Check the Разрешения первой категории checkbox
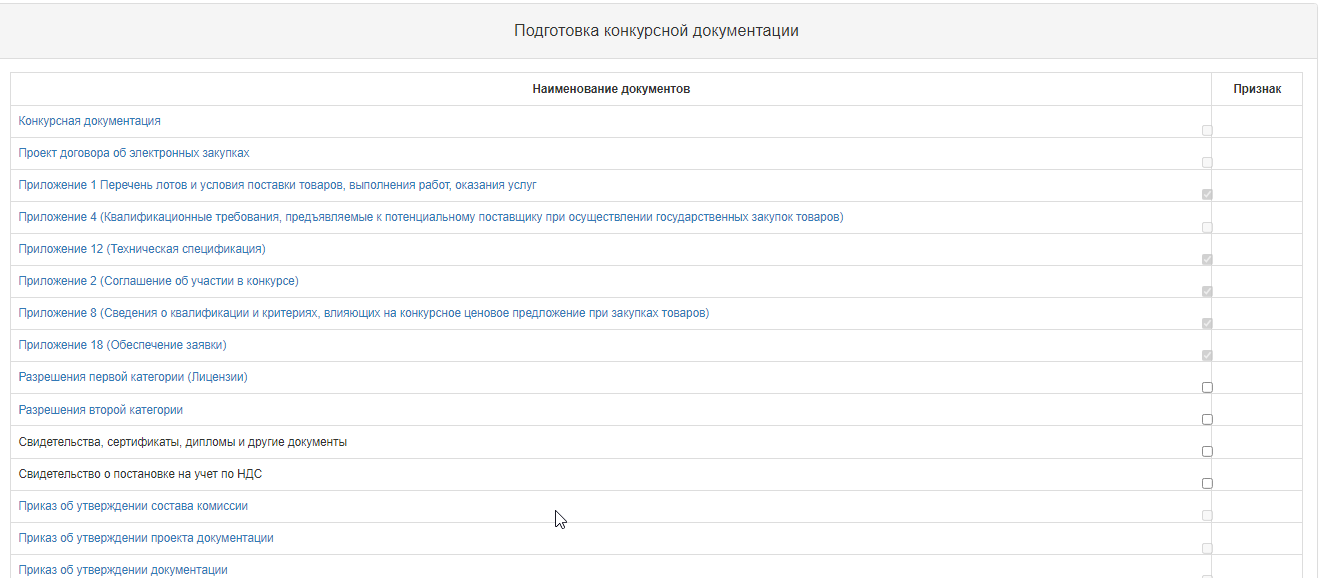Viewport: 1328px width, 578px height. pyautogui.click(x=1207, y=387)
